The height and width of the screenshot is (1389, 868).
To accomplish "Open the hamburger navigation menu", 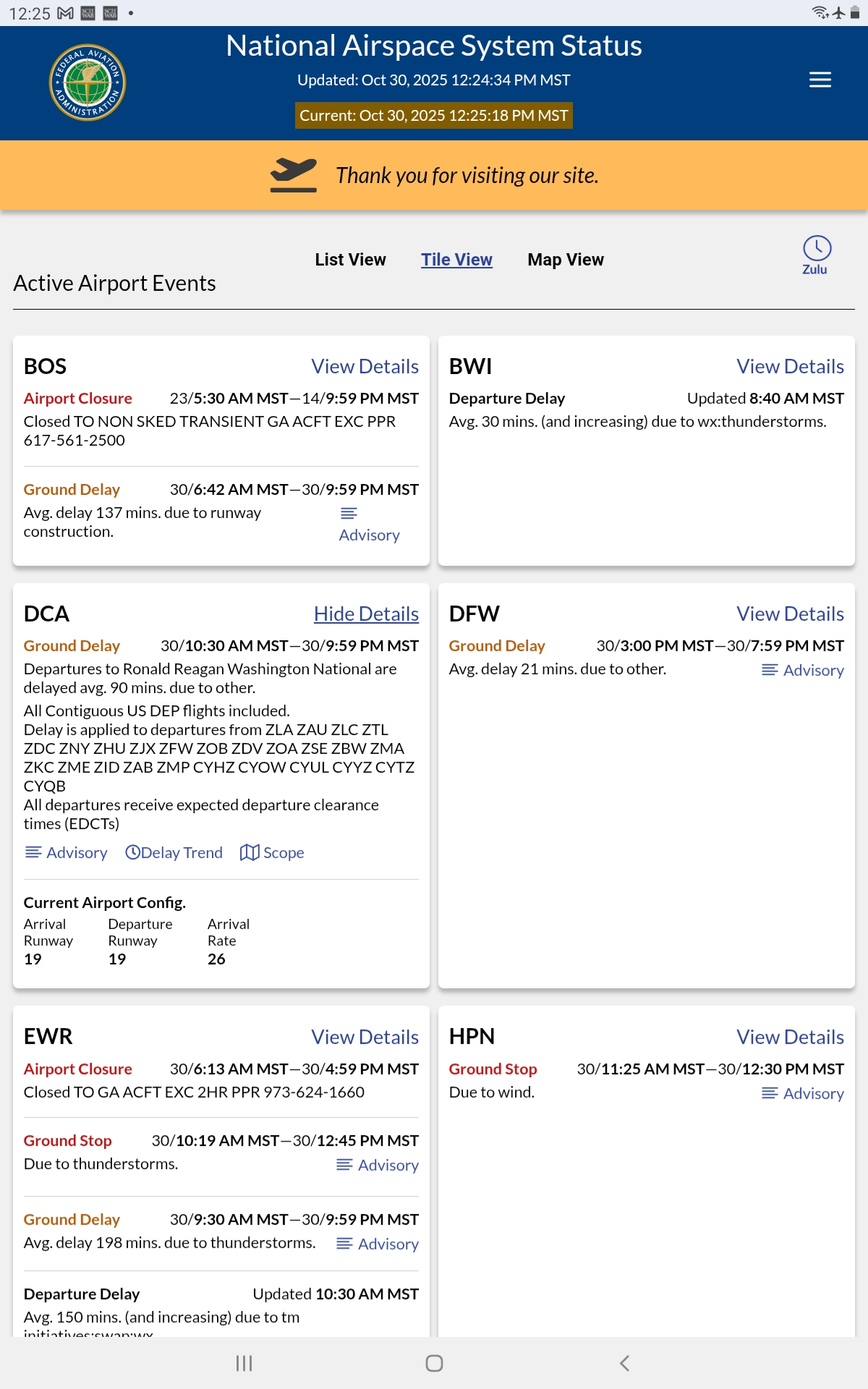I will pyautogui.click(x=820, y=80).
